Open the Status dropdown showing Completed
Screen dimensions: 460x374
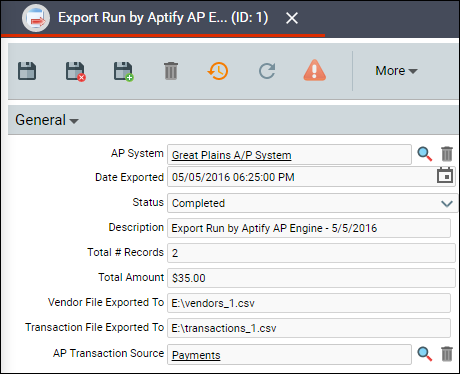[312, 203]
